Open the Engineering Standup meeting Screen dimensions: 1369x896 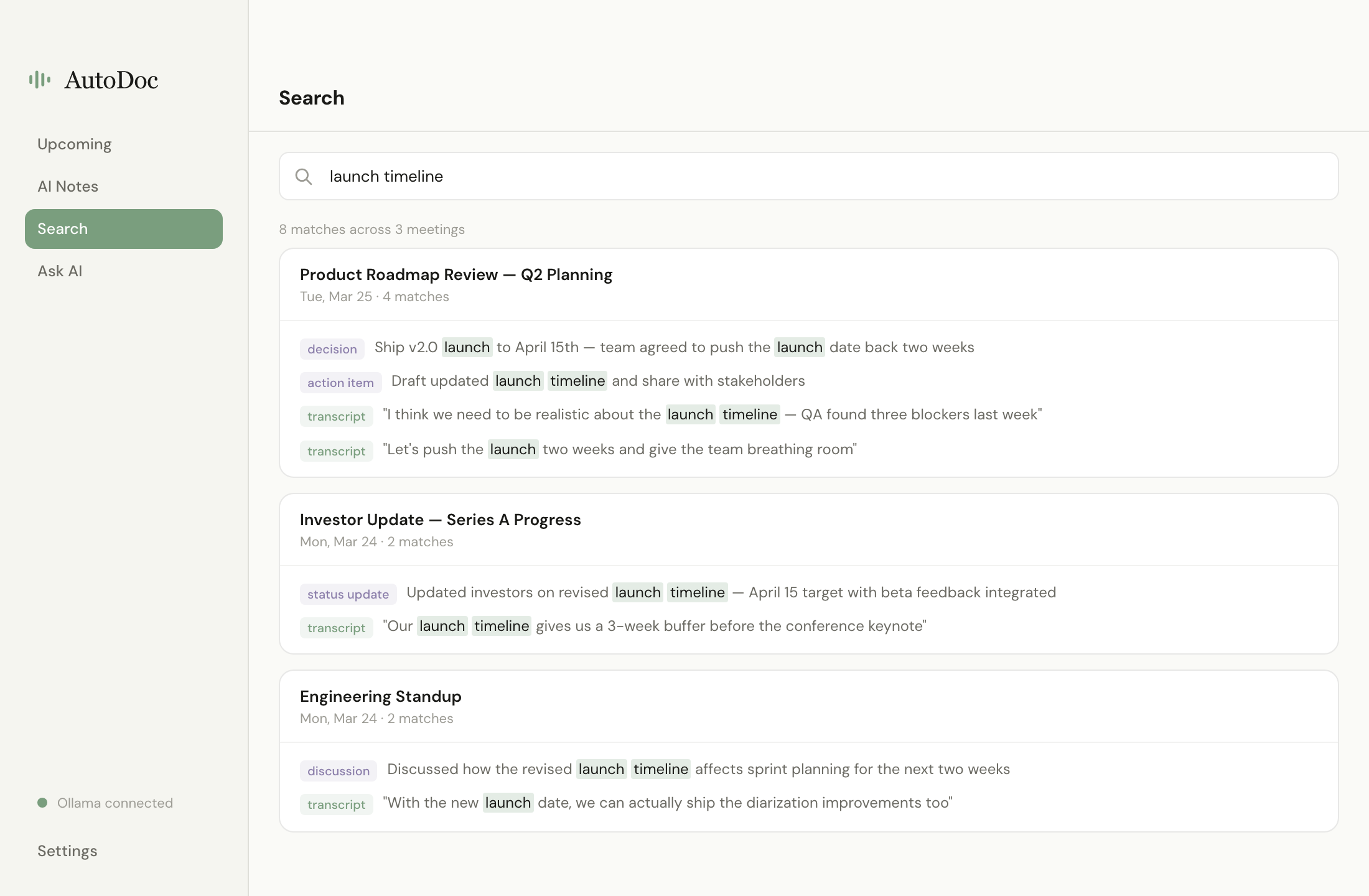(x=380, y=696)
